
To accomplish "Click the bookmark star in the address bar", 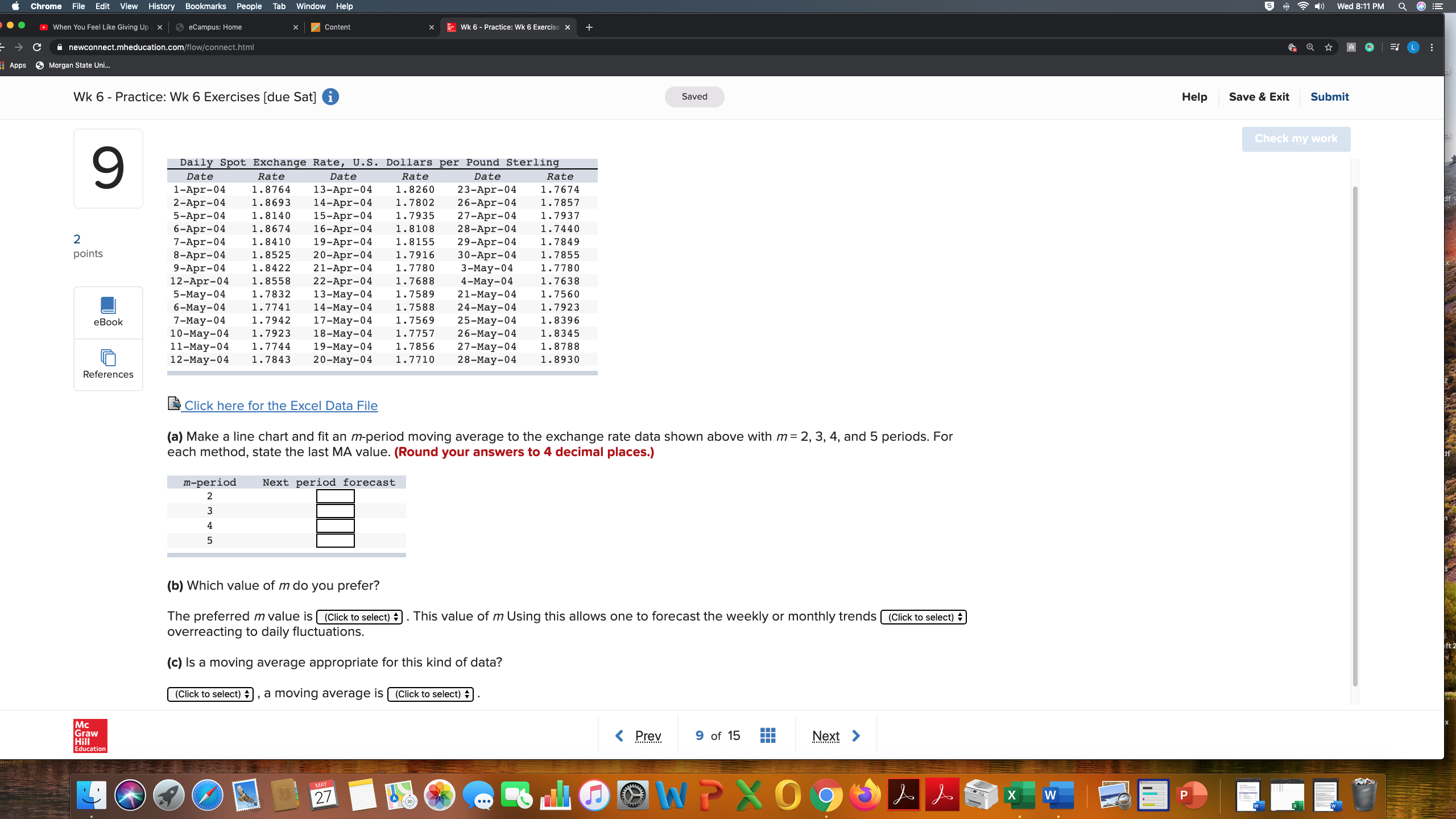I will pos(1329,47).
